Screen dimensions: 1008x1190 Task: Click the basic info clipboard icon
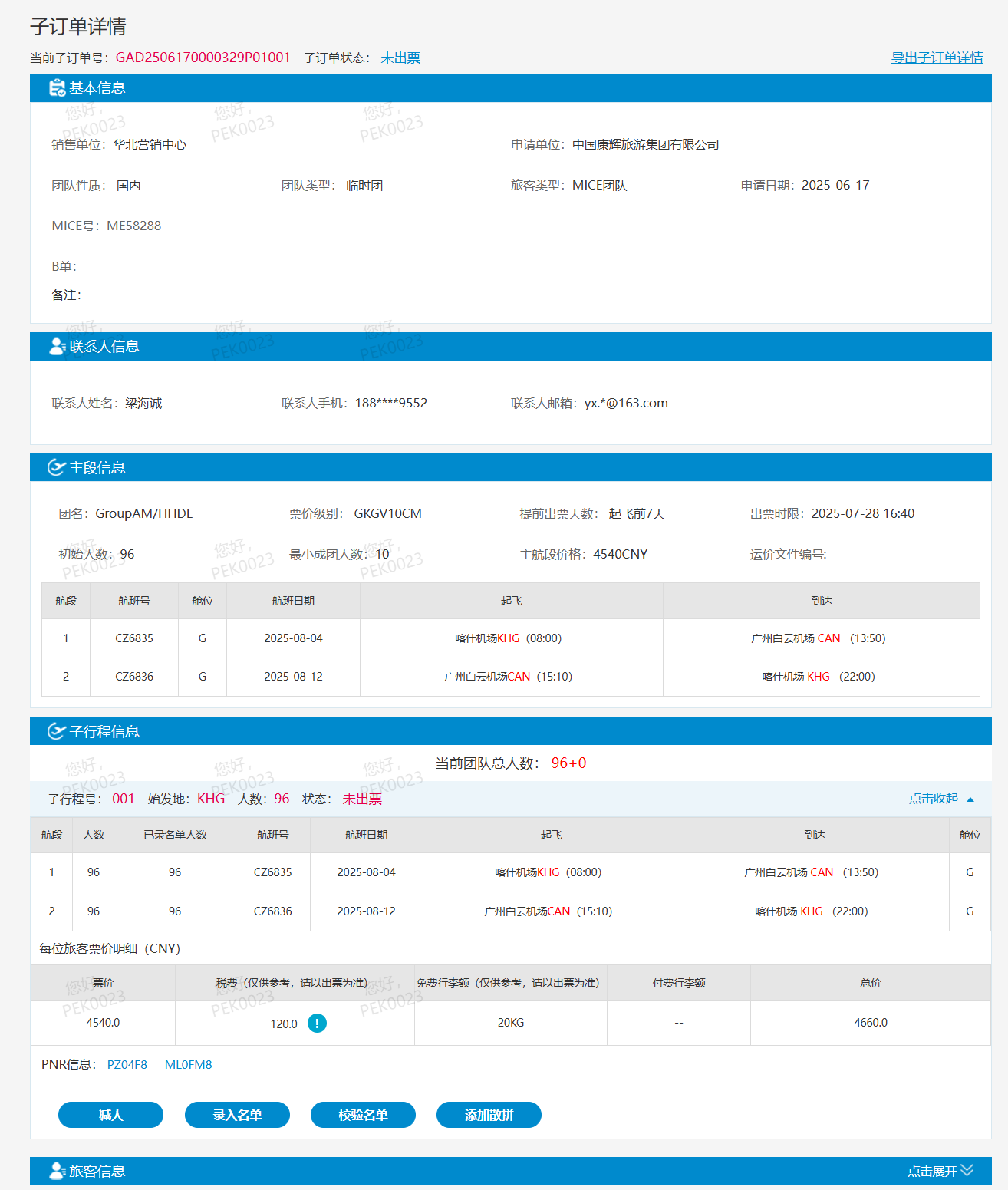(57, 88)
